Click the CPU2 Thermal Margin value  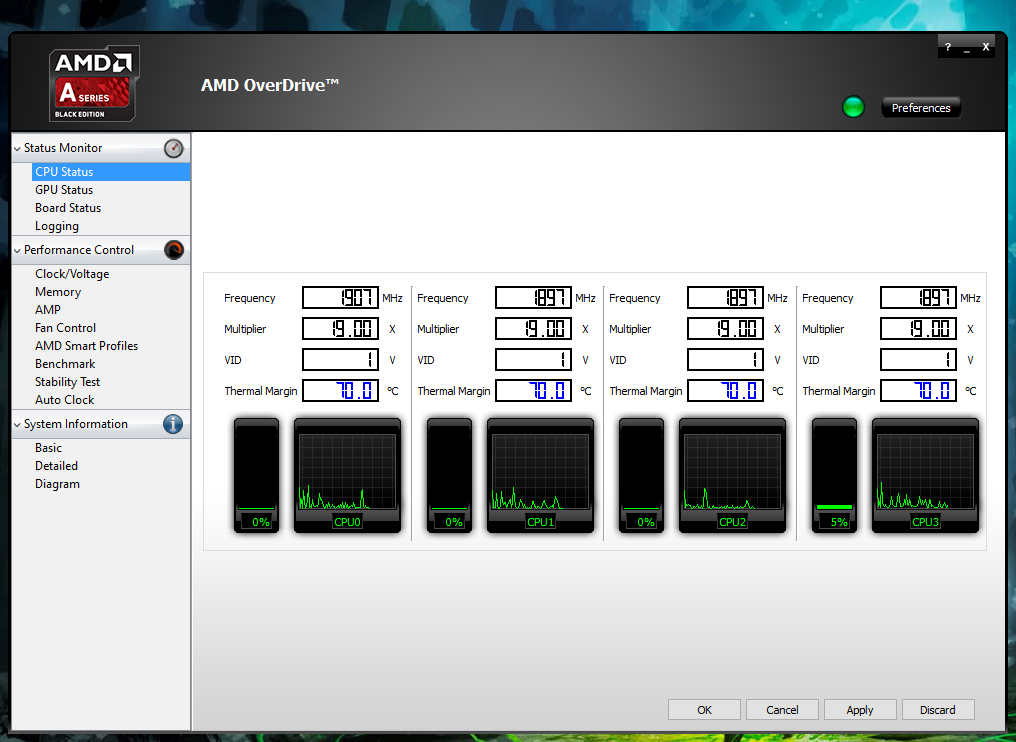click(x=725, y=391)
